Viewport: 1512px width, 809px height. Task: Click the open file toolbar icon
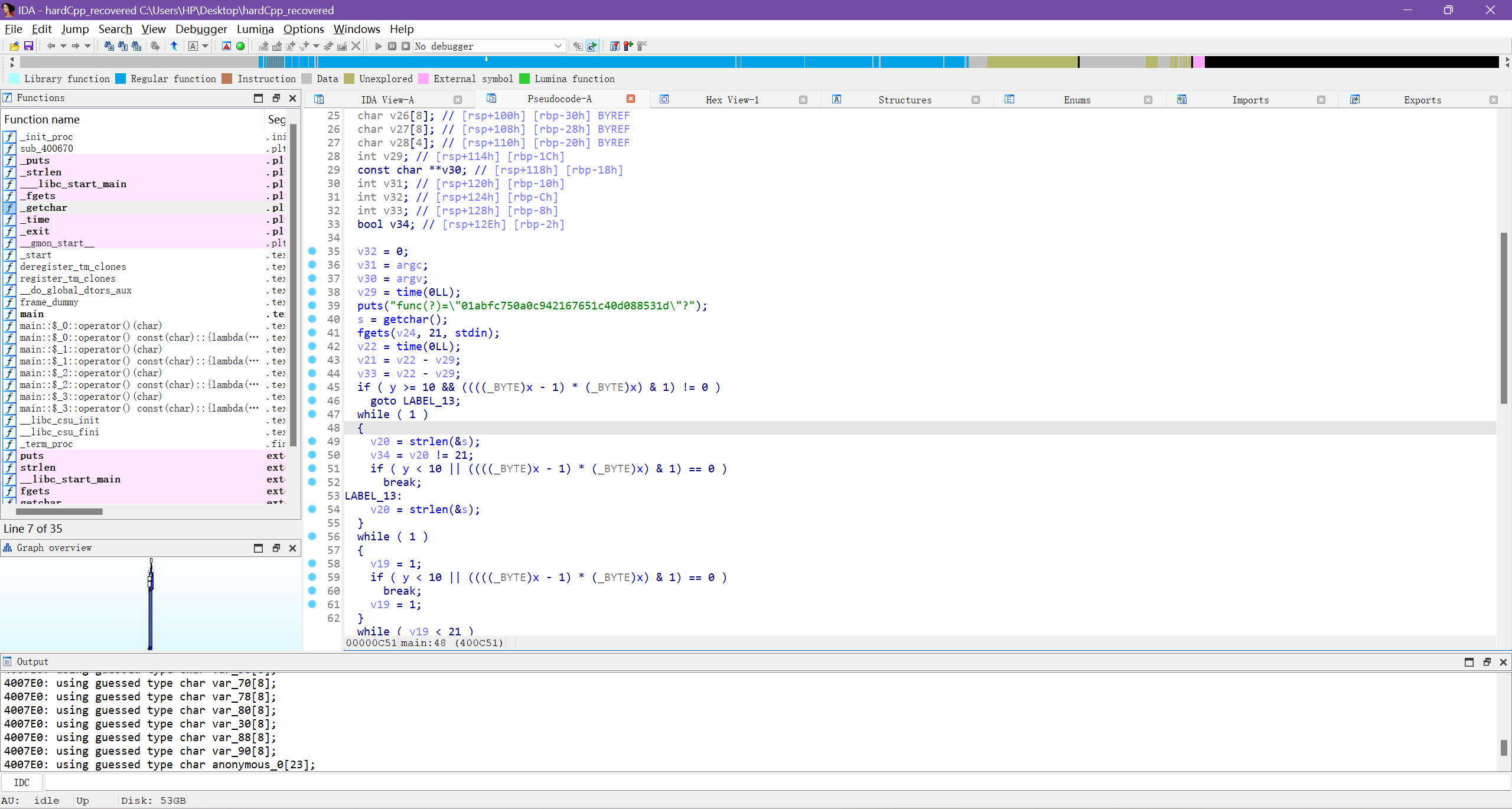pyautogui.click(x=14, y=46)
